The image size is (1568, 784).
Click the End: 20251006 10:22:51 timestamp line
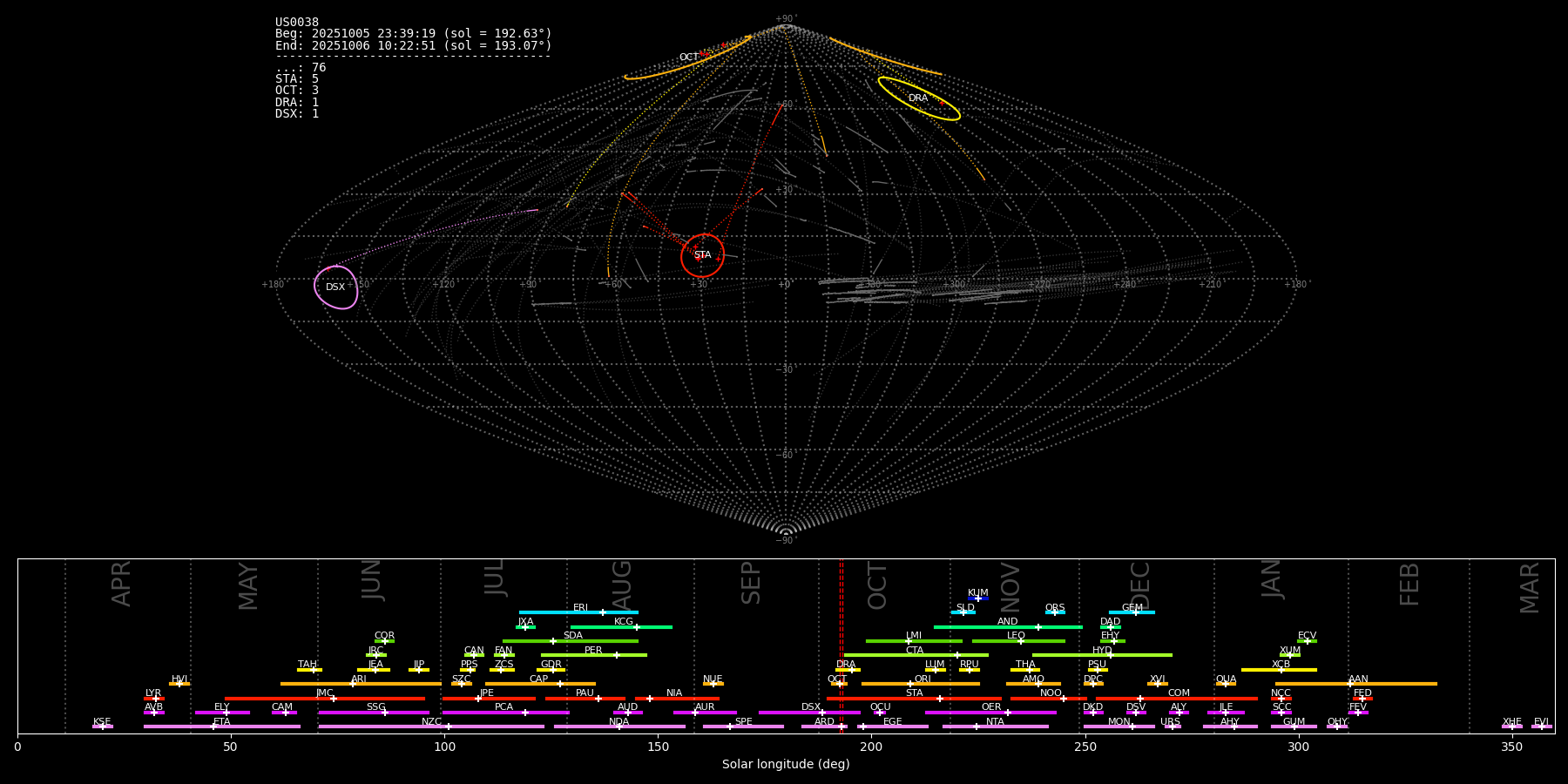coord(414,45)
